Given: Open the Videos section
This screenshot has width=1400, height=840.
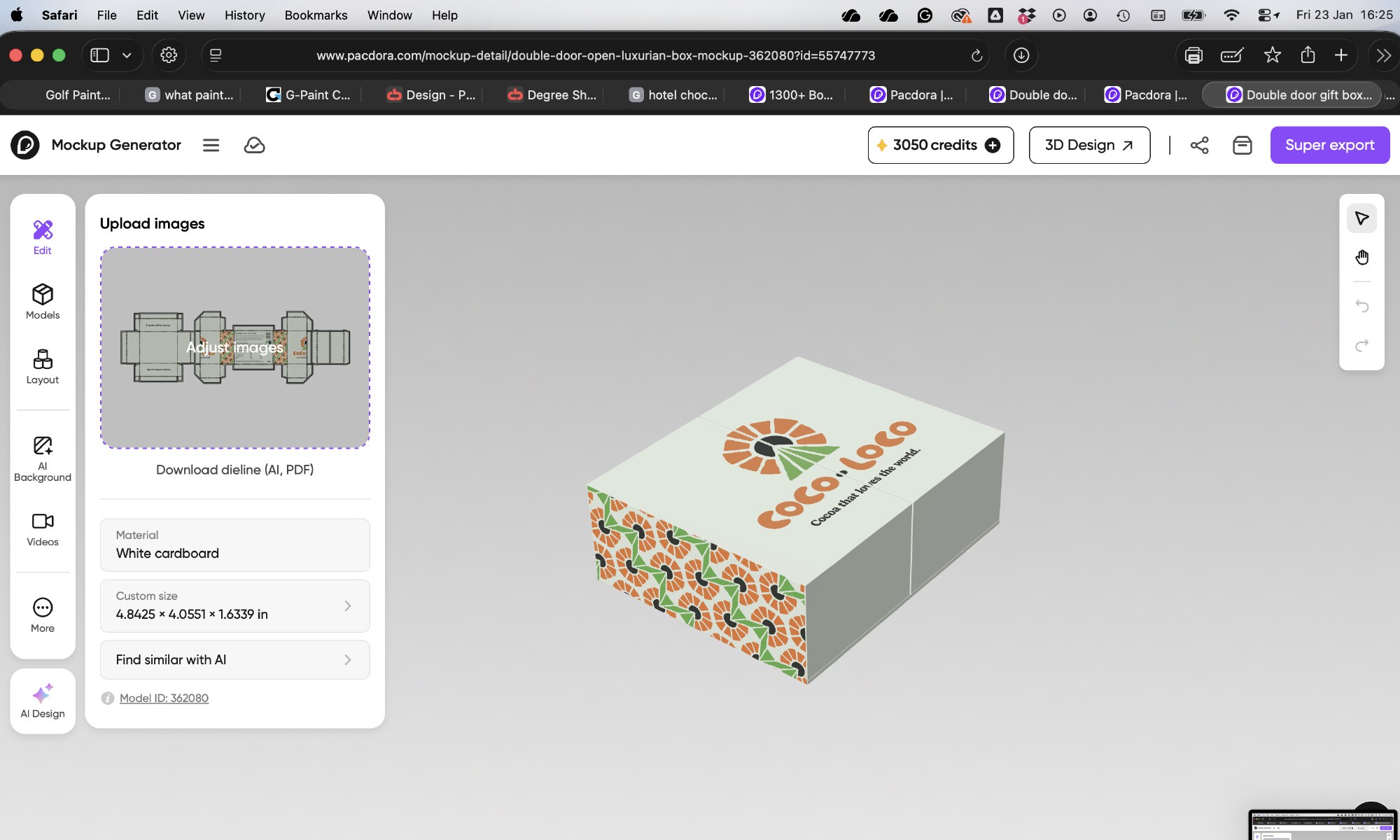Looking at the screenshot, I should [43, 529].
